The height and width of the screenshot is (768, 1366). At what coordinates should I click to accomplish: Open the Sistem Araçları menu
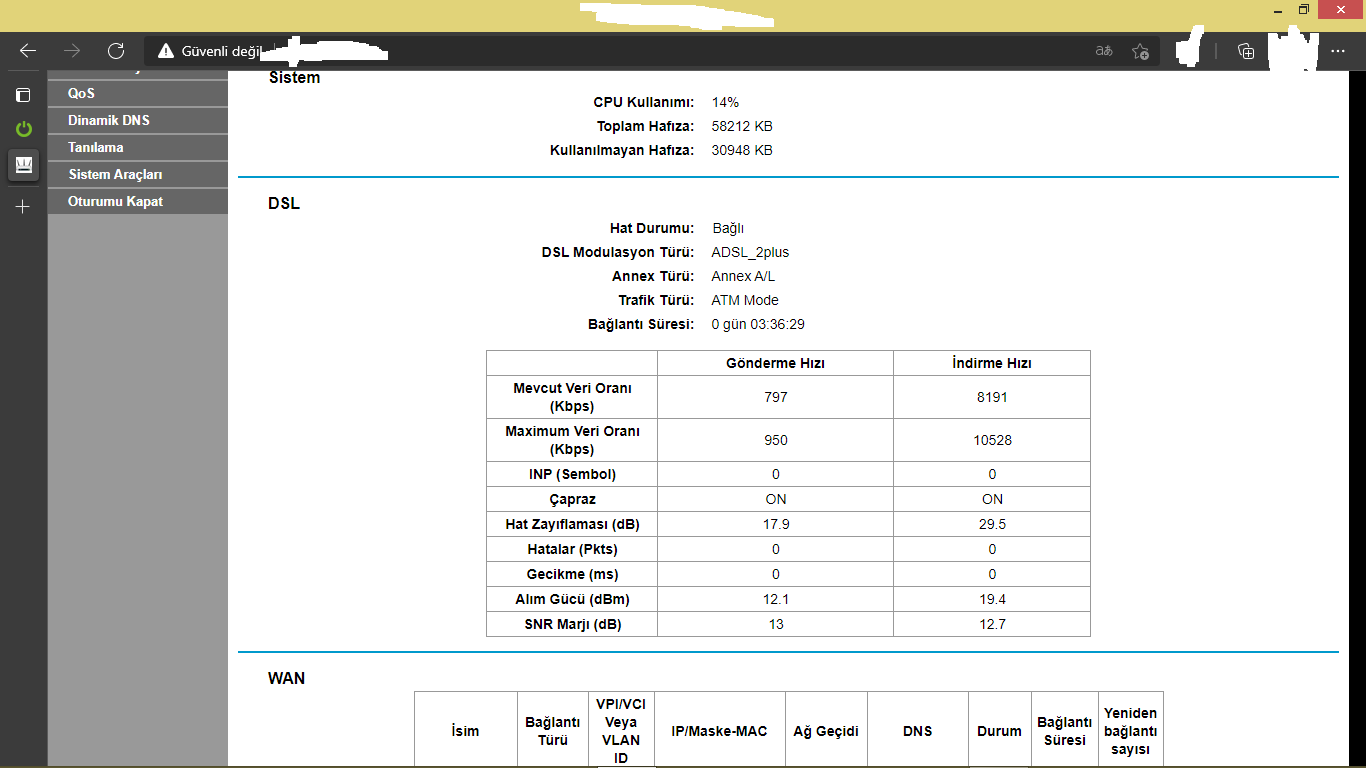[x=138, y=174]
